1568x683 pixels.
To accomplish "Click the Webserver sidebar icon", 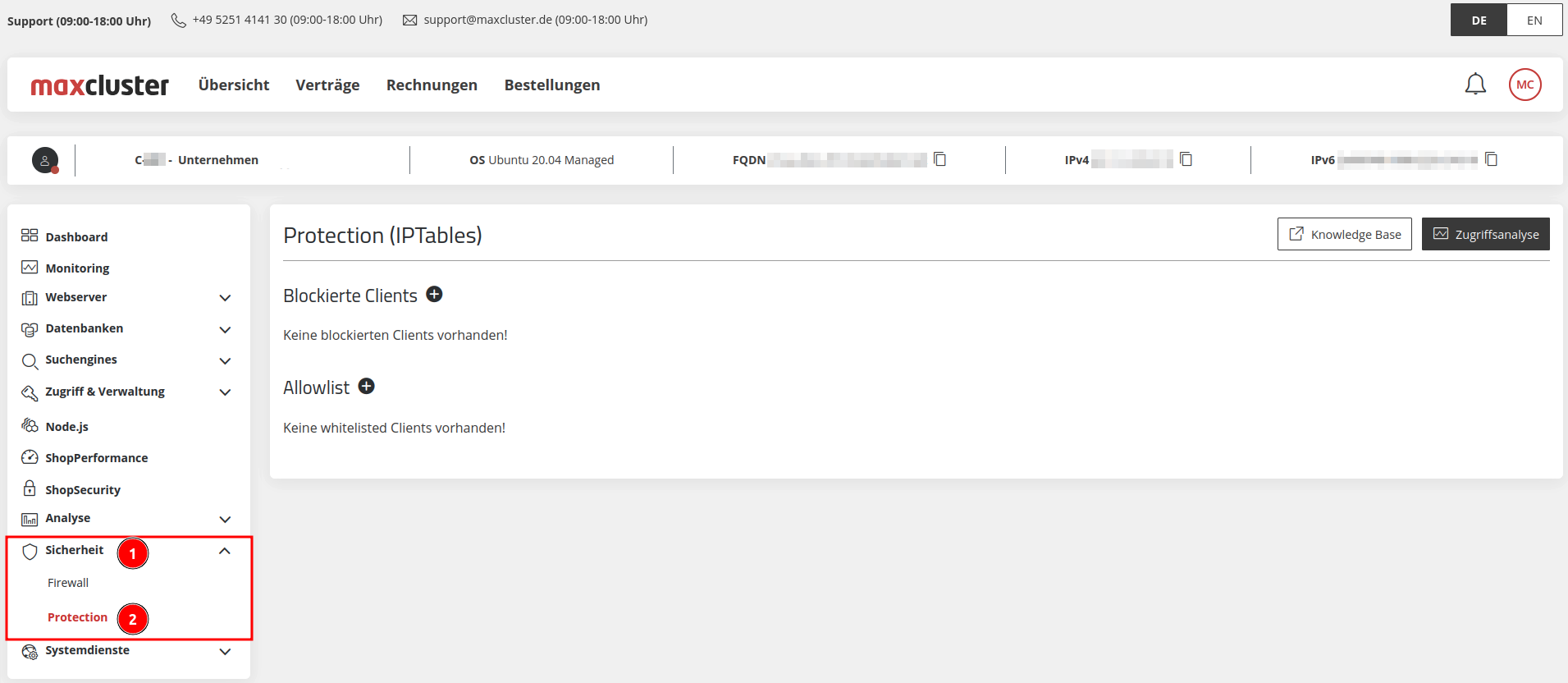I will (x=30, y=298).
